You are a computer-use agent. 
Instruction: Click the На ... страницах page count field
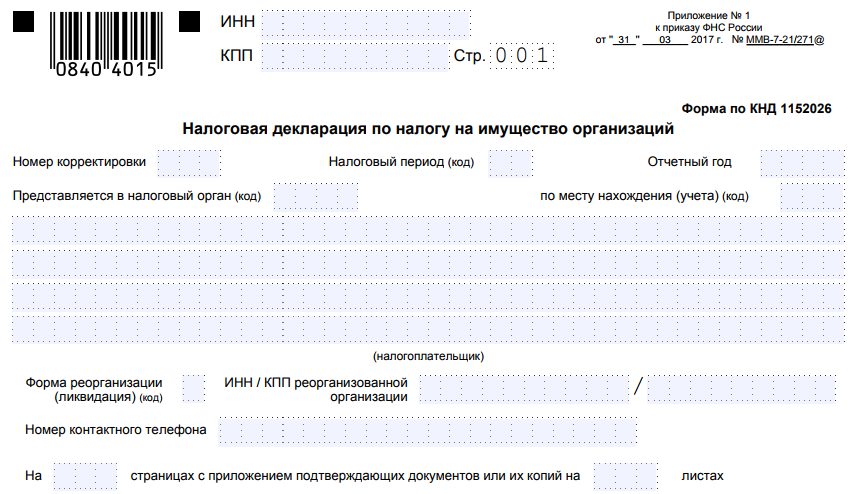tap(85, 476)
